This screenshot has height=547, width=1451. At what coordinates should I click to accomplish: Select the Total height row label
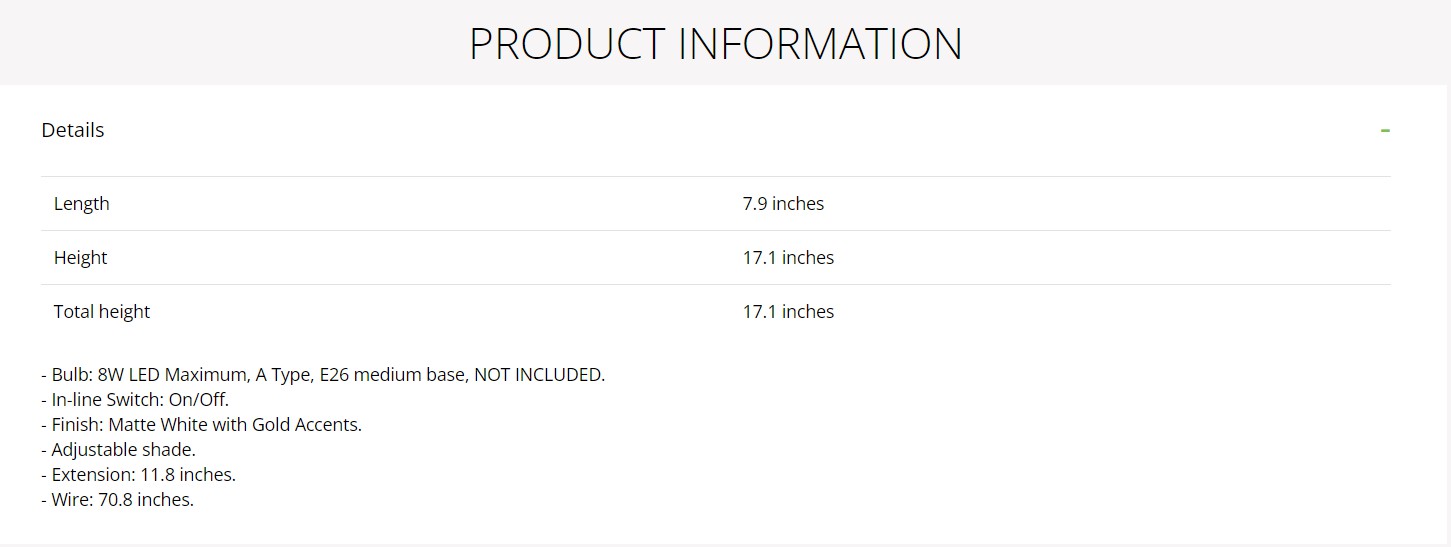click(x=102, y=312)
